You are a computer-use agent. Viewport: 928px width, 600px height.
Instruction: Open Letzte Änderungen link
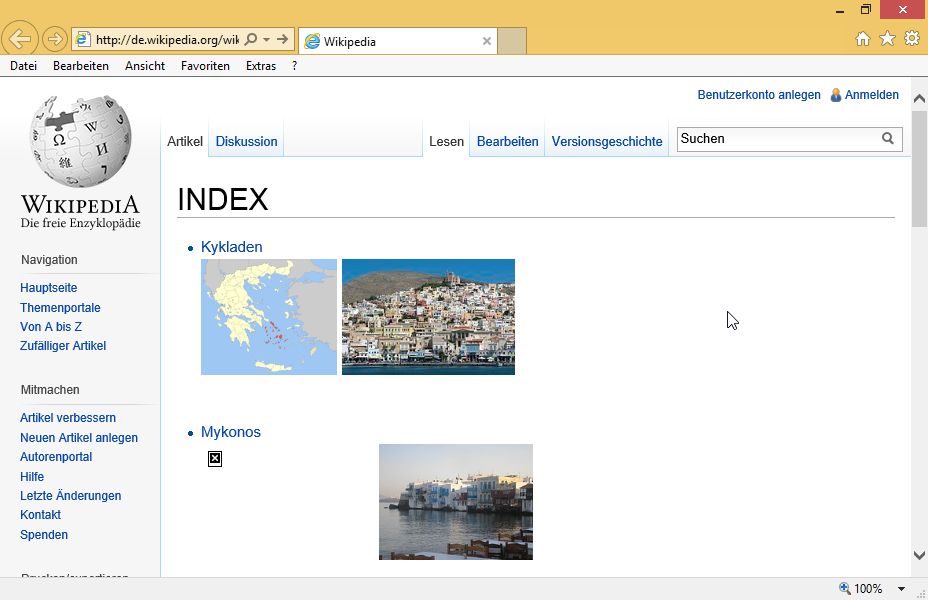pyautogui.click(x=70, y=496)
